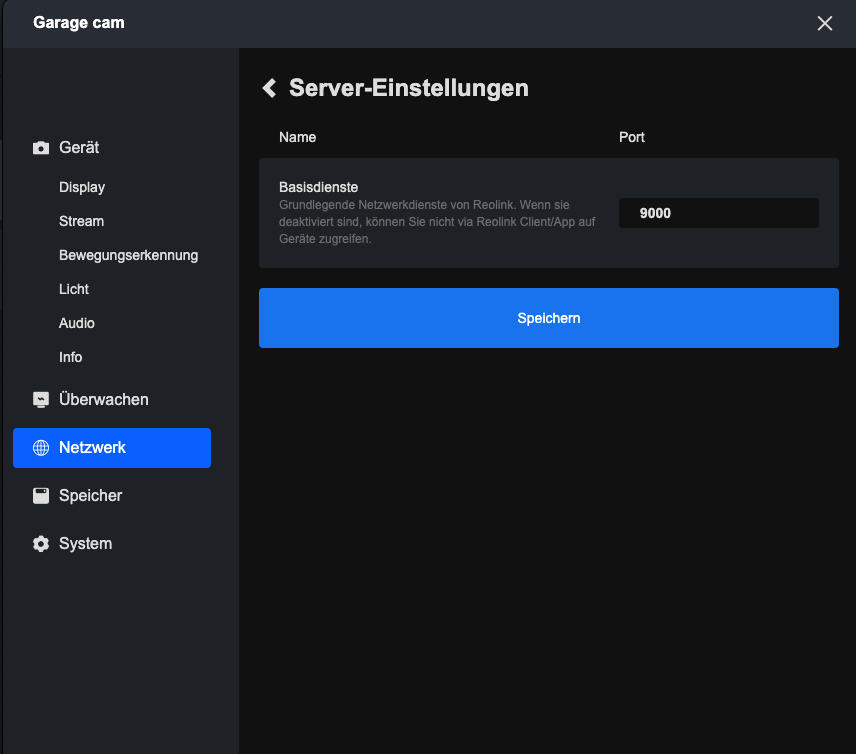
Task: Close the Garage cam settings window
Action: tap(824, 23)
